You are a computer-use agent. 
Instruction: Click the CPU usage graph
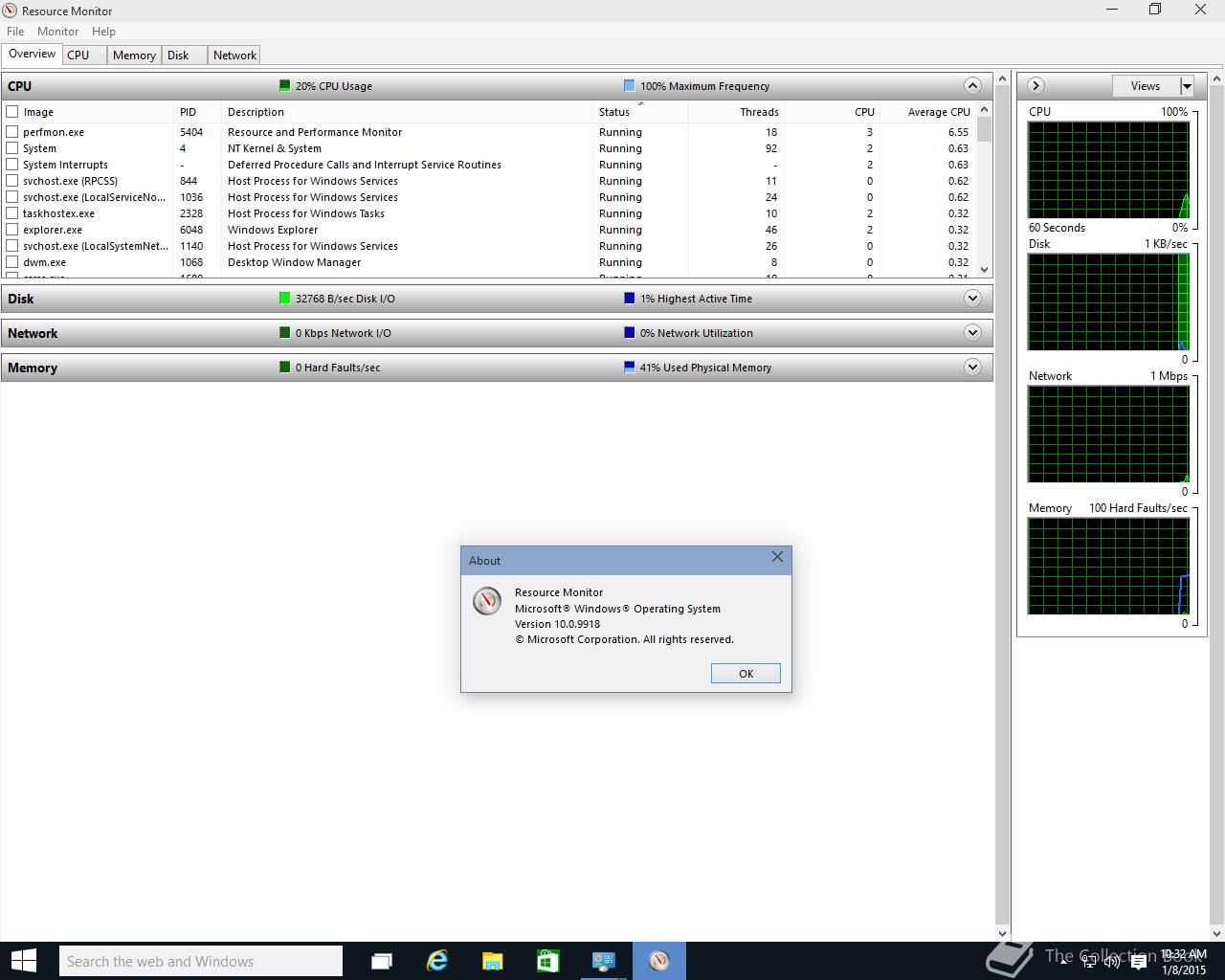pyautogui.click(x=1108, y=169)
